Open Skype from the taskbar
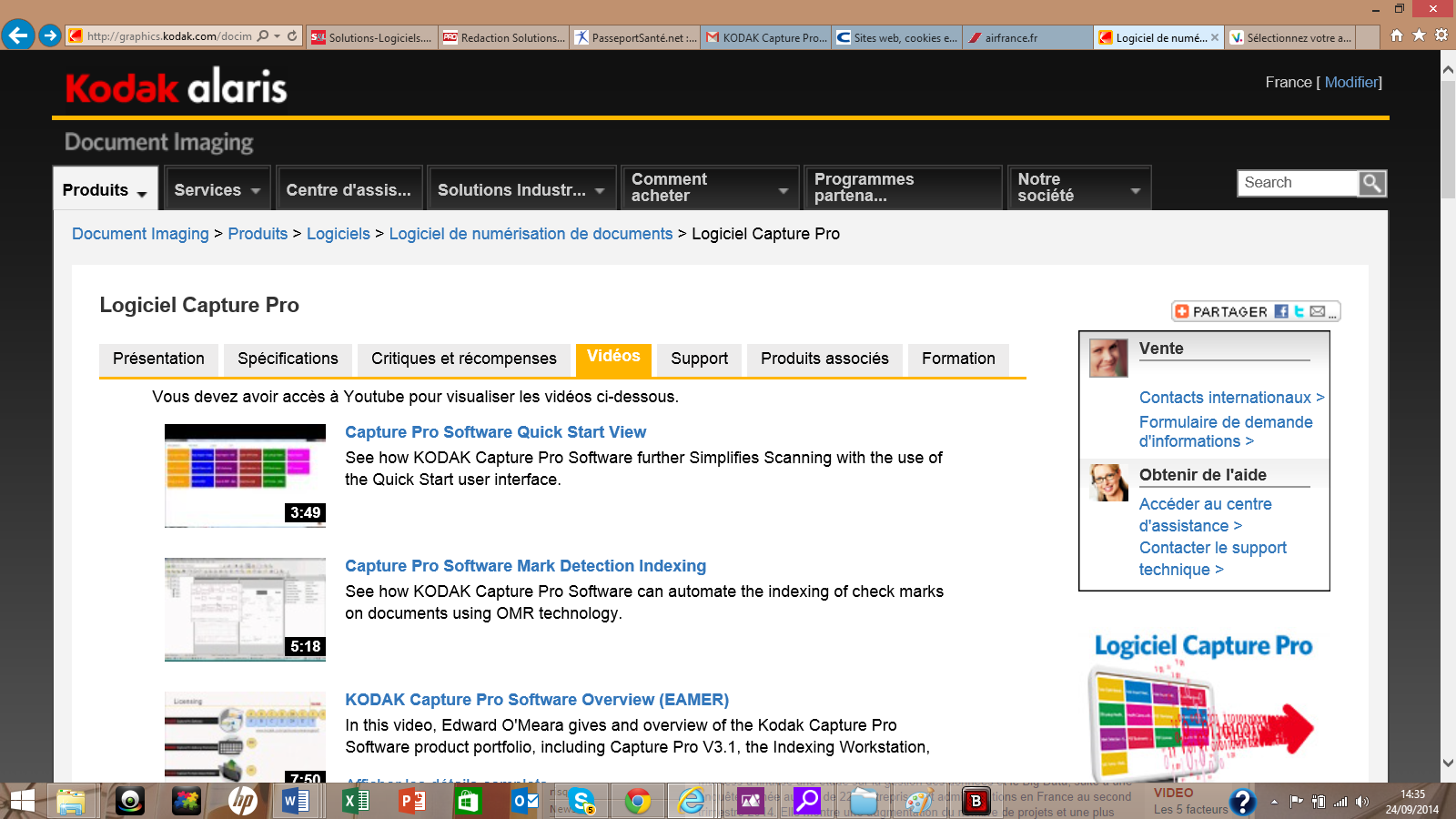Image resolution: width=1456 pixels, height=819 pixels. coord(581,801)
